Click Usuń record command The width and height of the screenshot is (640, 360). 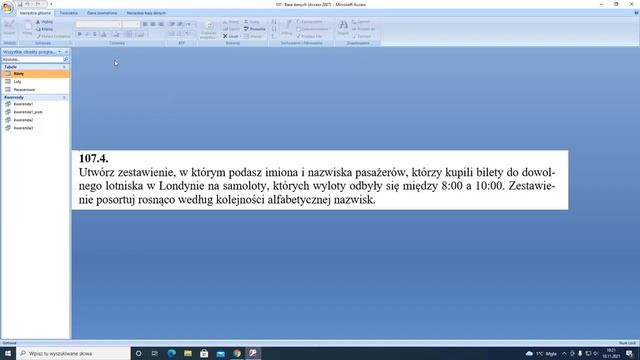231,36
